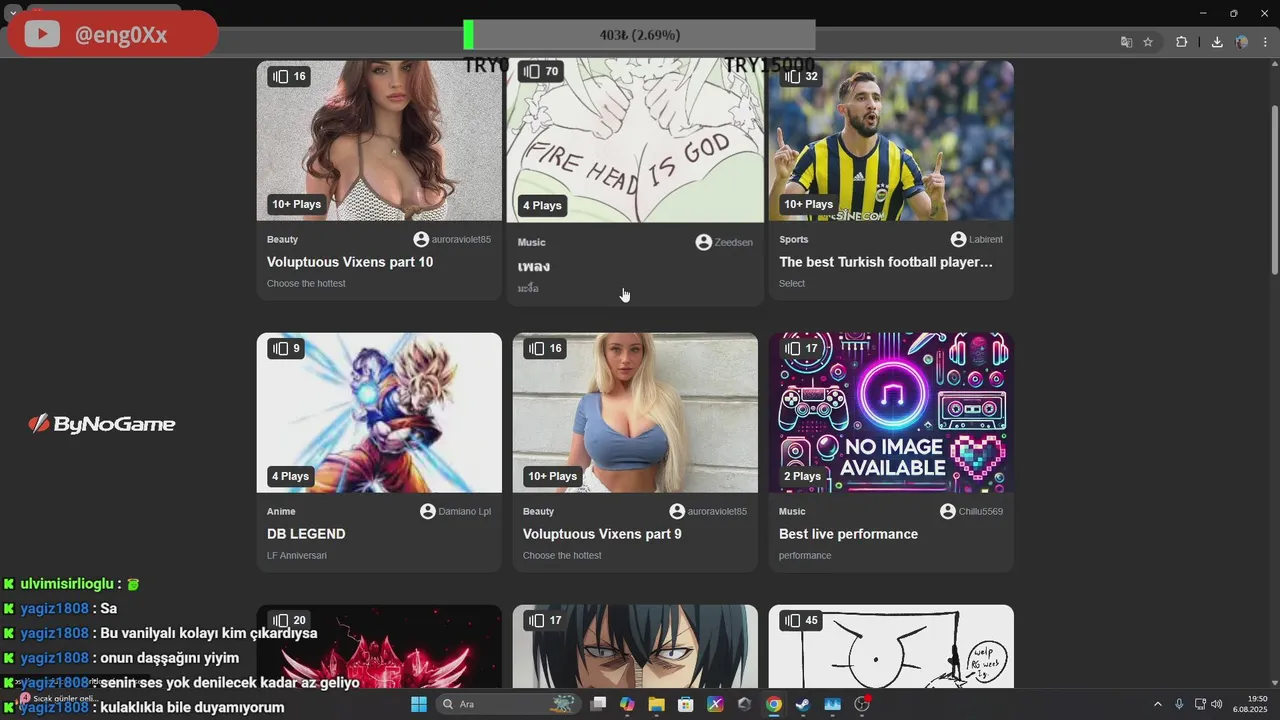Click the Thai-script title under Zeedsen's card
Image resolution: width=1280 pixels, height=720 pixels.
pos(534,266)
